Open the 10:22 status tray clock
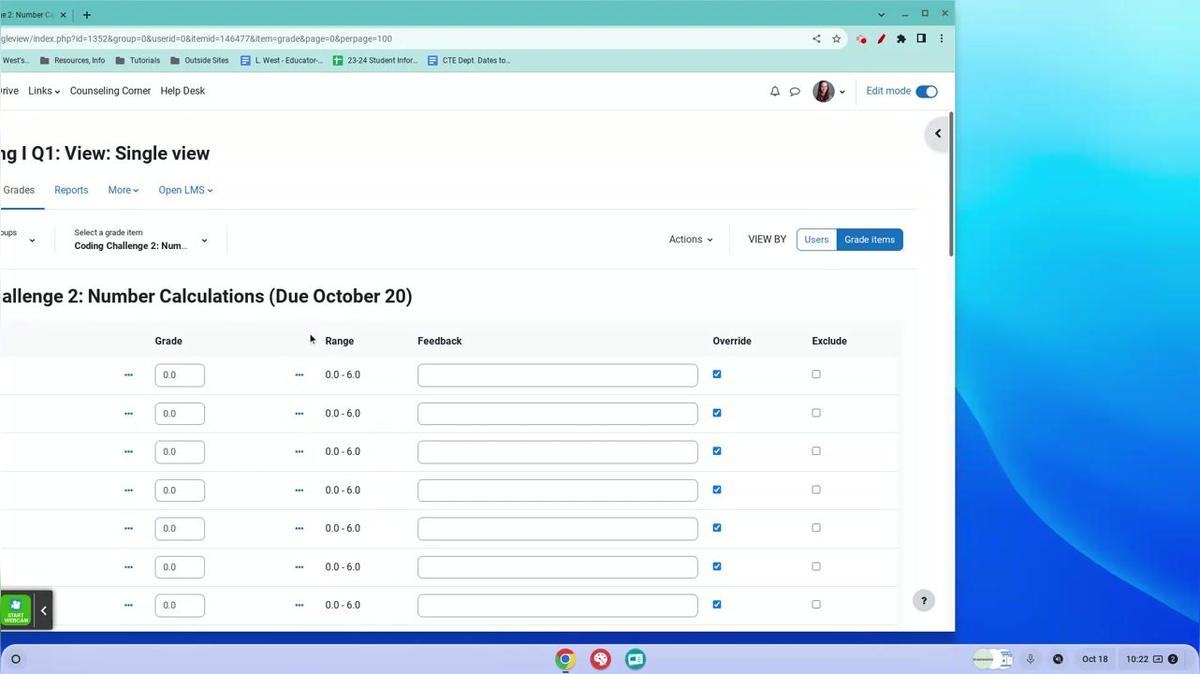 [1137, 659]
